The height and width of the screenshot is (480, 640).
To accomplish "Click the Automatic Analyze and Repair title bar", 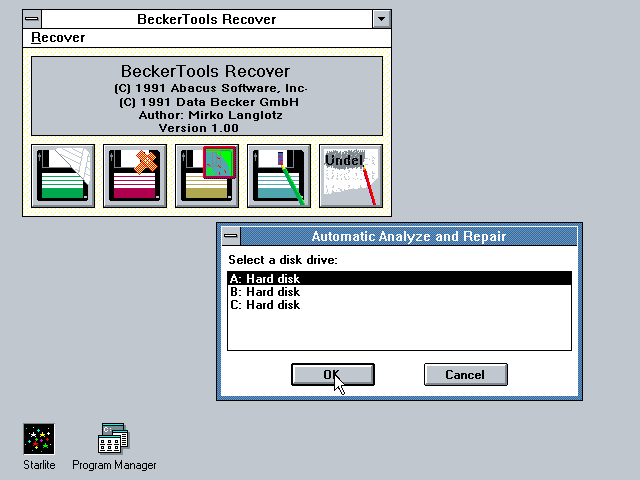I will tap(409, 236).
